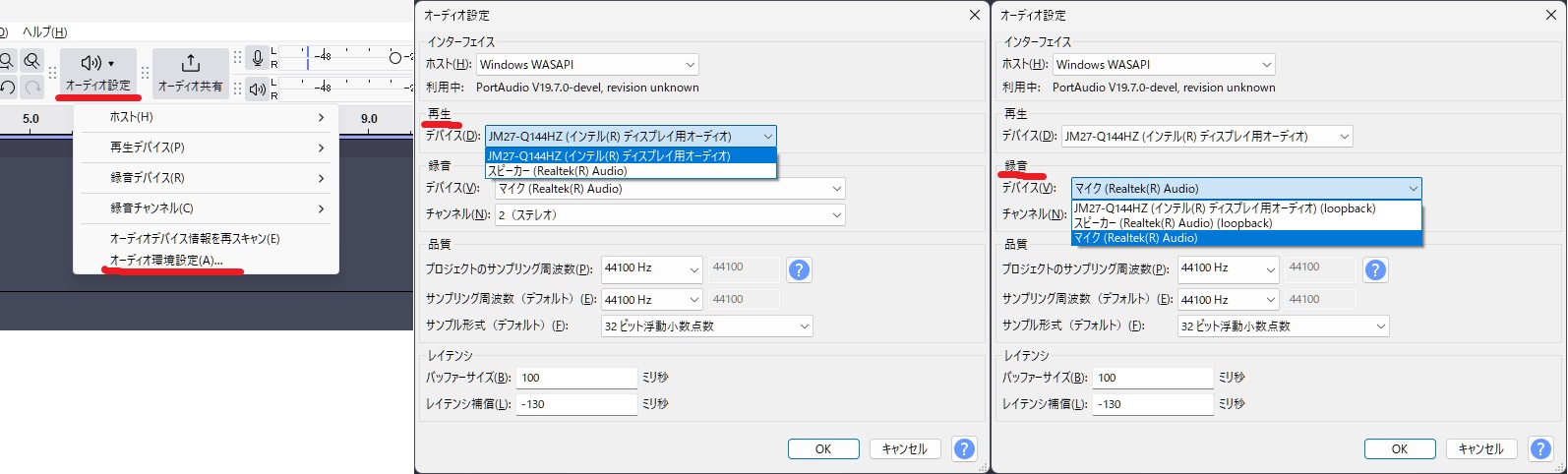1568x474 pixels.
Task: Click the Redo arrow icon
Action: point(32,88)
